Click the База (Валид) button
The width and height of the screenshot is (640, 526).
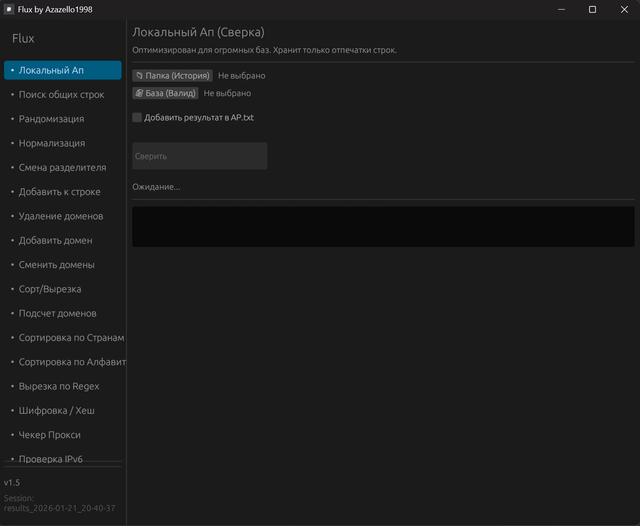coord(165,93)
